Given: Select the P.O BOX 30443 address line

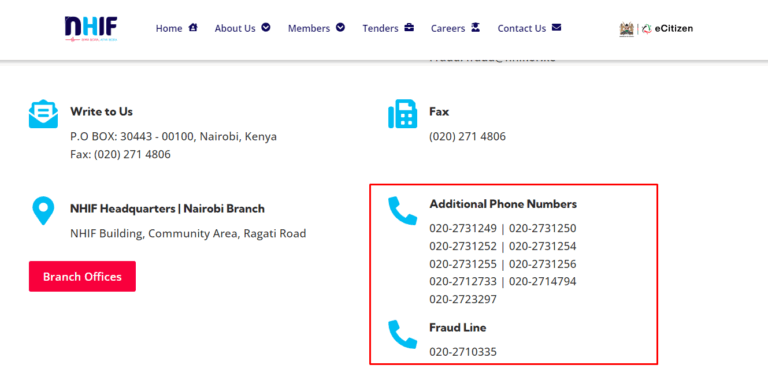Looking at the screenshot, I should pyautogui.click(x=173, y=137).
